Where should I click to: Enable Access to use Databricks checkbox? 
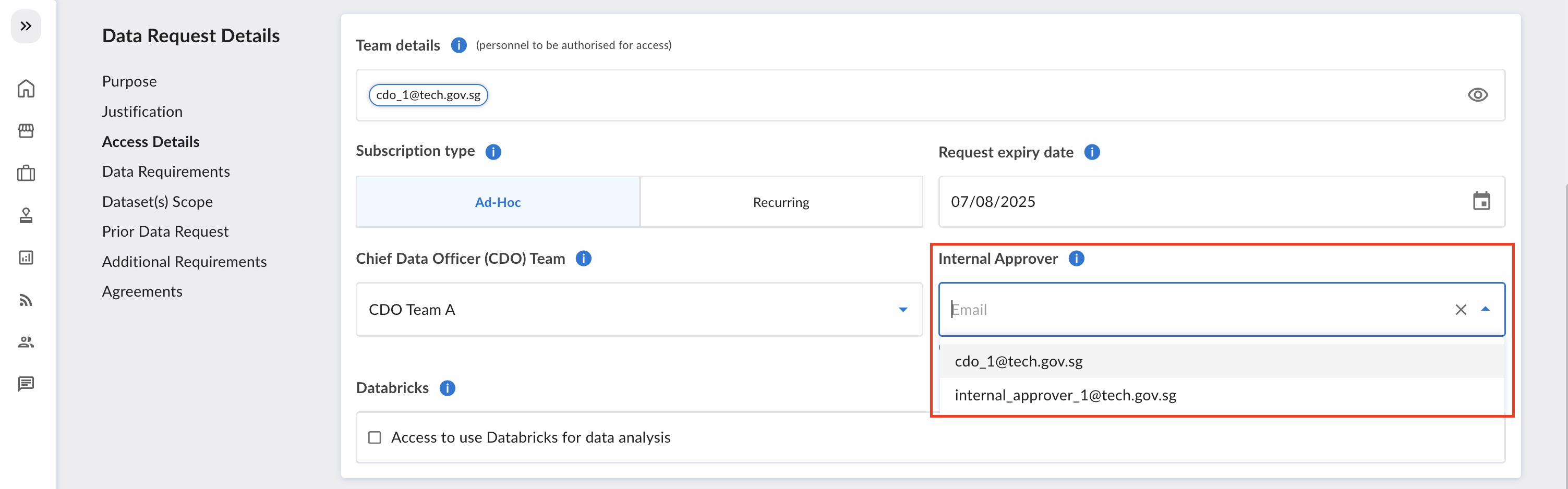point(375,437)
